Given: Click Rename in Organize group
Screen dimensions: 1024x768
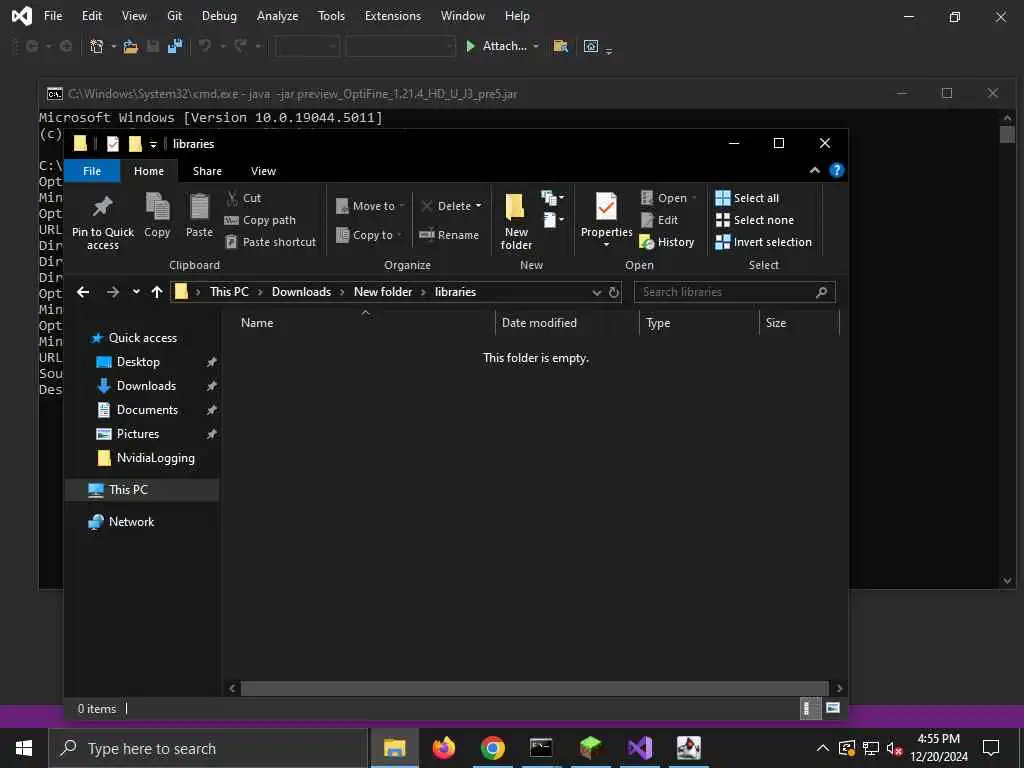Looking at the screenshot, I should click(x=449, y=234).
